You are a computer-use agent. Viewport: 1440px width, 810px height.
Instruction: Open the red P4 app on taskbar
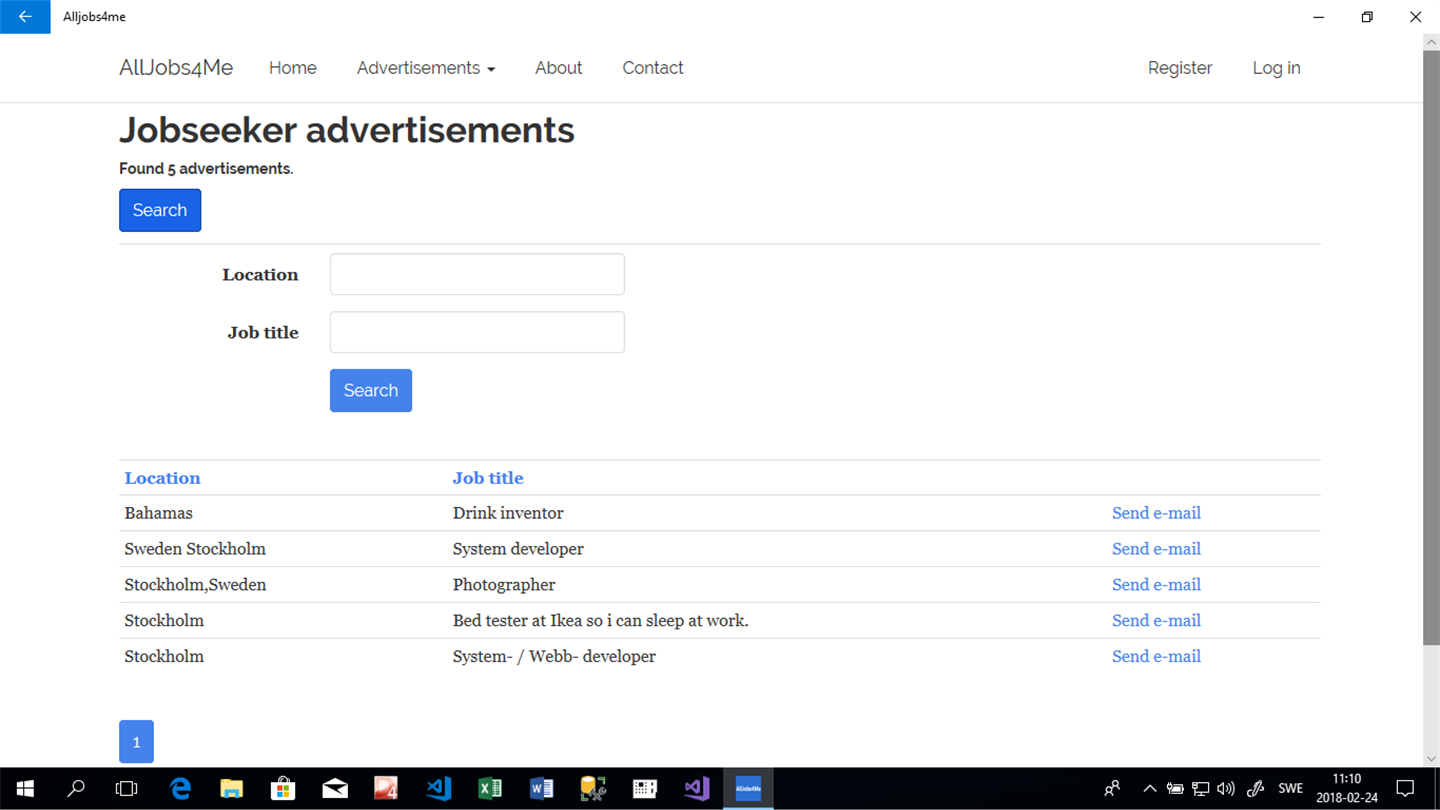pos(386,789)
